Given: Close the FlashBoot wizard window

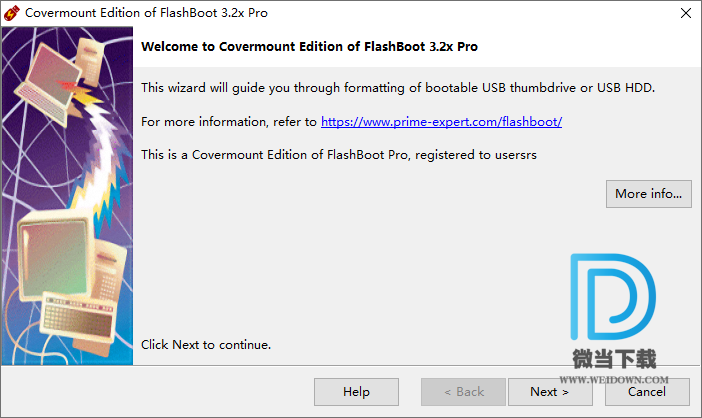Looking at the screenshot, I should tap(684, 14).
